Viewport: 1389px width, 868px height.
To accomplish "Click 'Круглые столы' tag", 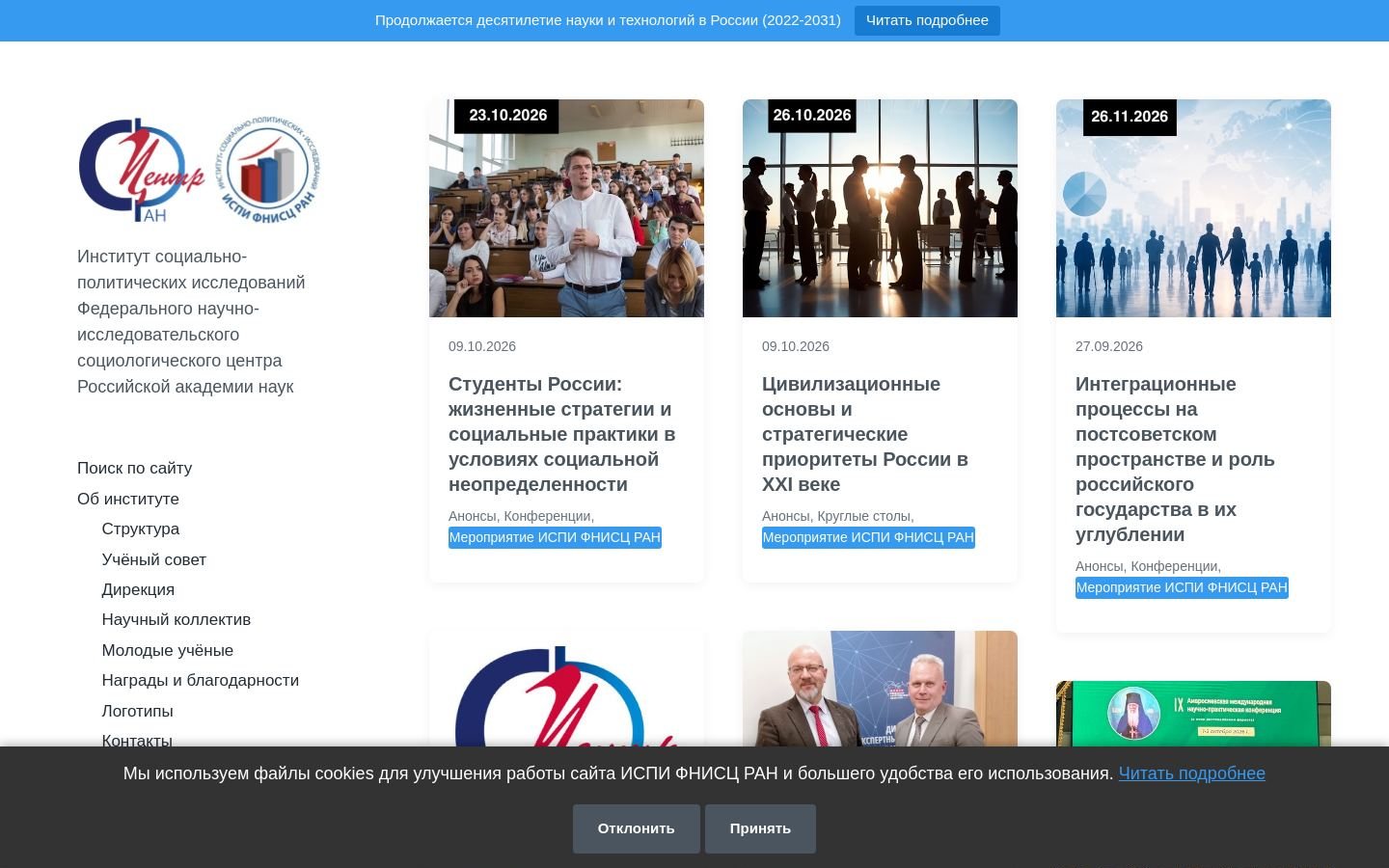I will pyautogui.click(x=863, y=516).
